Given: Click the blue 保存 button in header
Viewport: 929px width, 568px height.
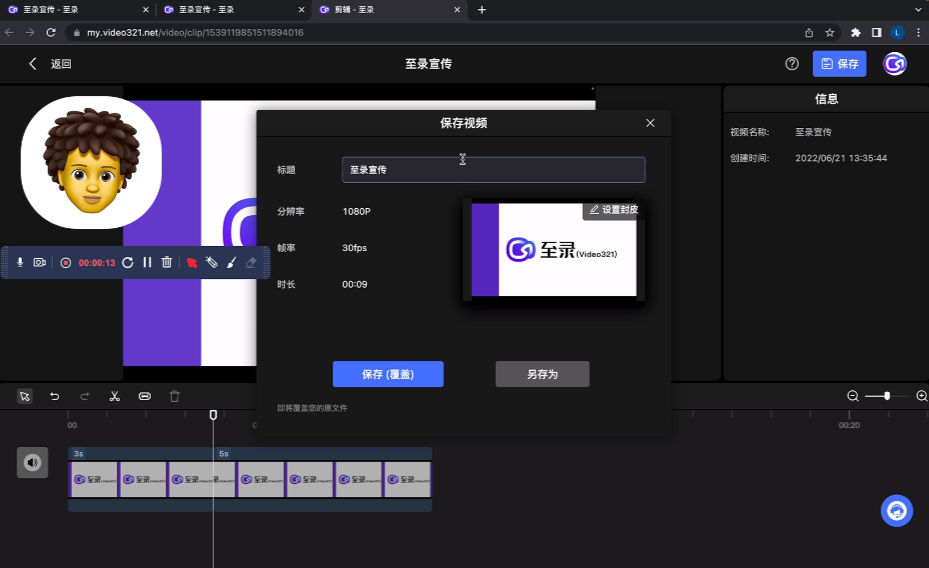Looking at the screenshot, I should [x=840, y=64].
